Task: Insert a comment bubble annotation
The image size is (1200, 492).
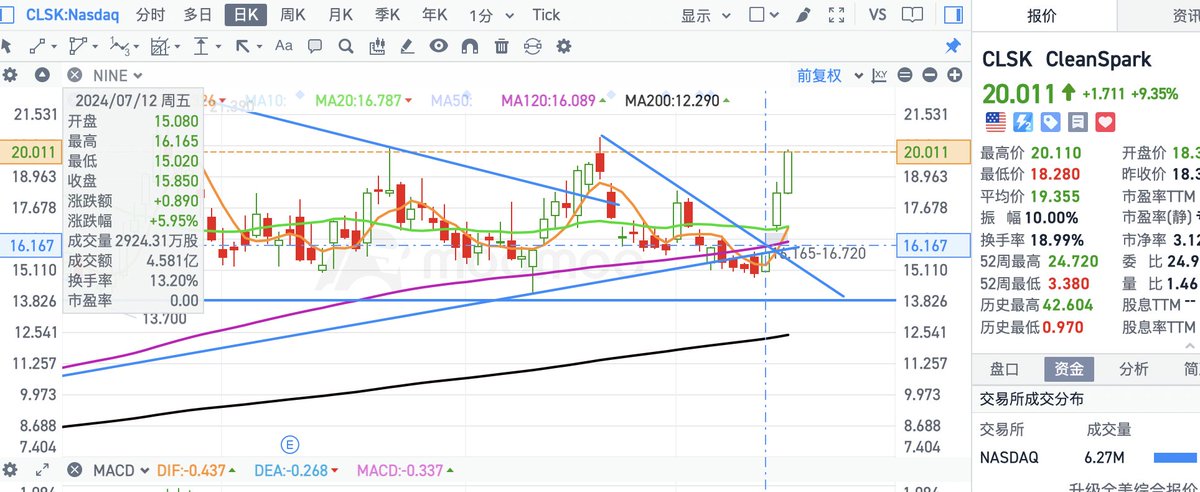Action: [x=315, y=46]
